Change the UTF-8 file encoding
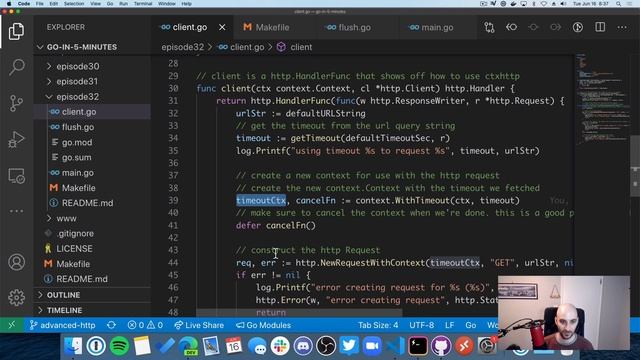 (422, 325)
